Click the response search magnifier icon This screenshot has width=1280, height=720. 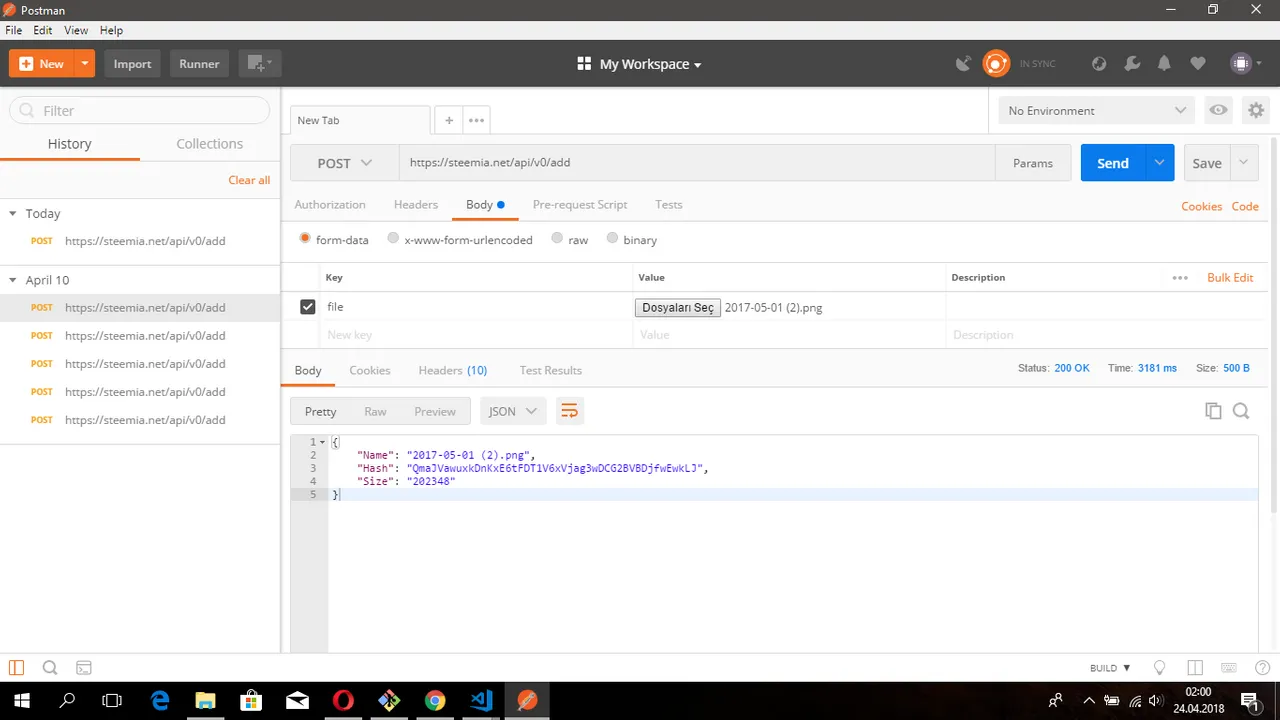click(x=1241, y=411)
